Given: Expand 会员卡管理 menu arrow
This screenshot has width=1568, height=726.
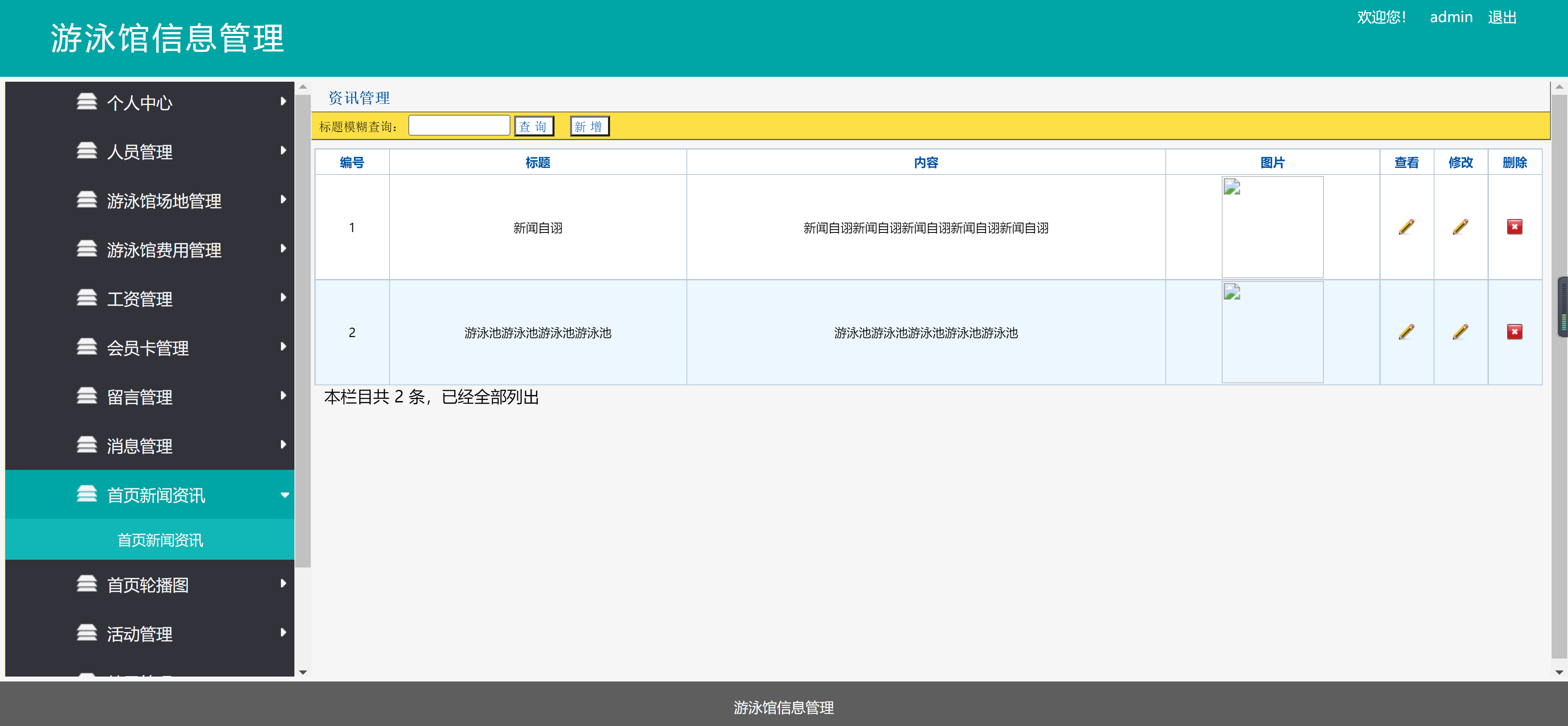Looking at the screenshot, I should click(x=283, y=346).
